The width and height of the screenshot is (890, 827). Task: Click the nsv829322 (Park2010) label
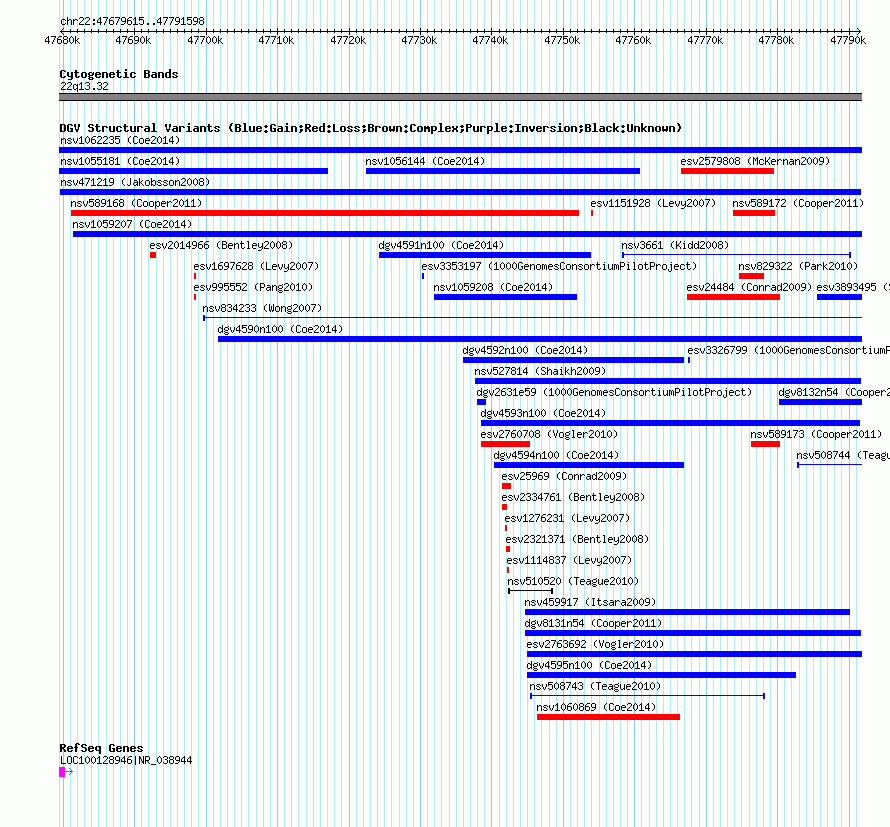point(797,266)
